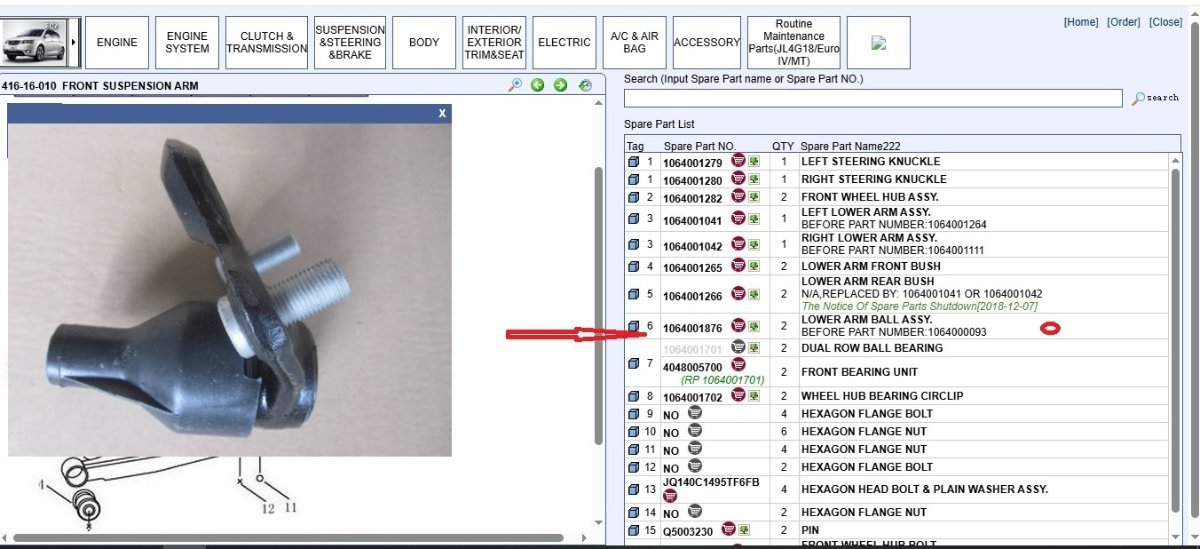Expand the vehicle model selector arrow
Image resolution: width=1200 pixels, height=549 pixels.
pyautogui.click(x=74, y=42)
